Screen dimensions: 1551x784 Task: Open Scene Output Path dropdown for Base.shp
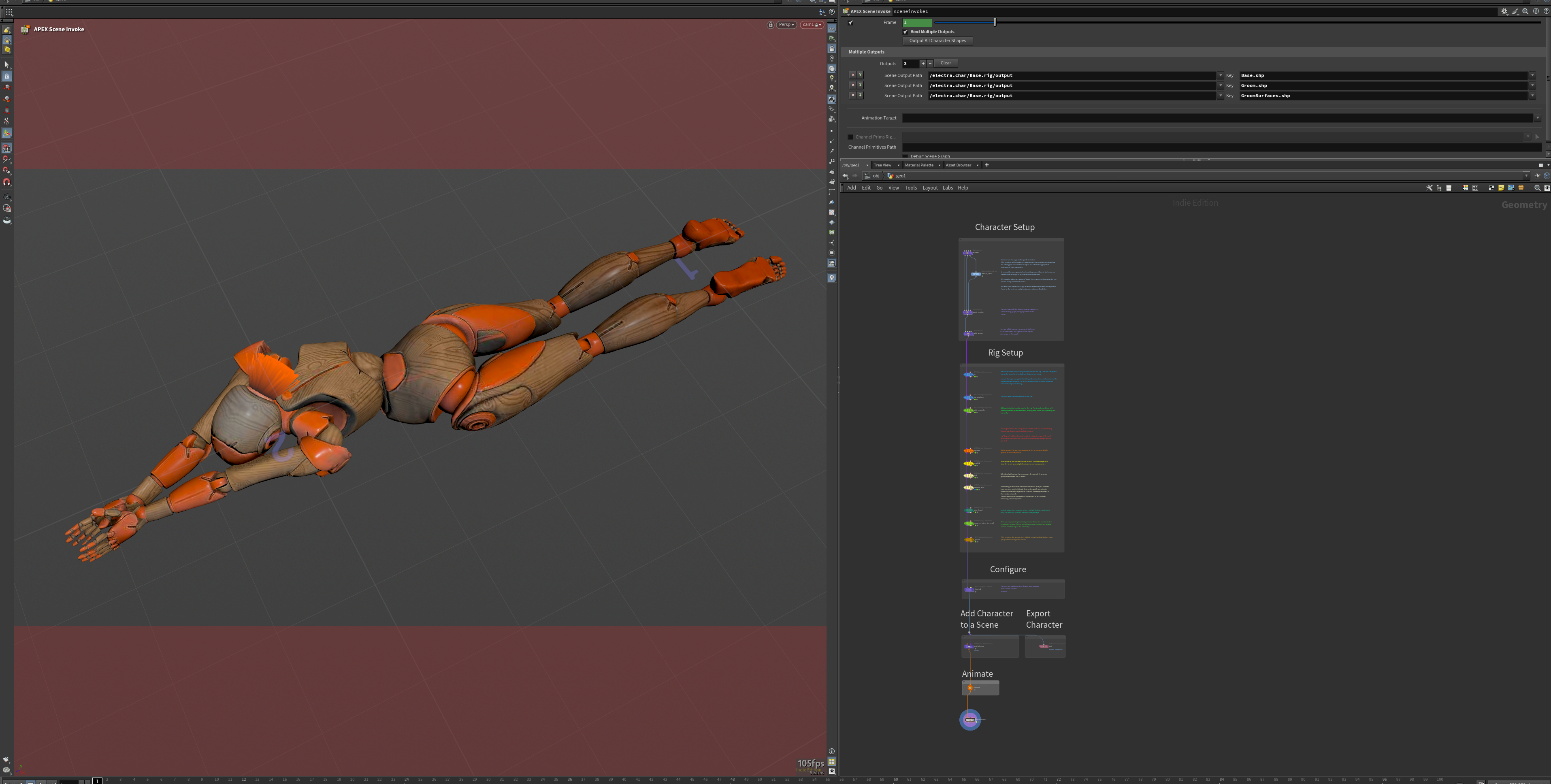tap(1221, 76)
